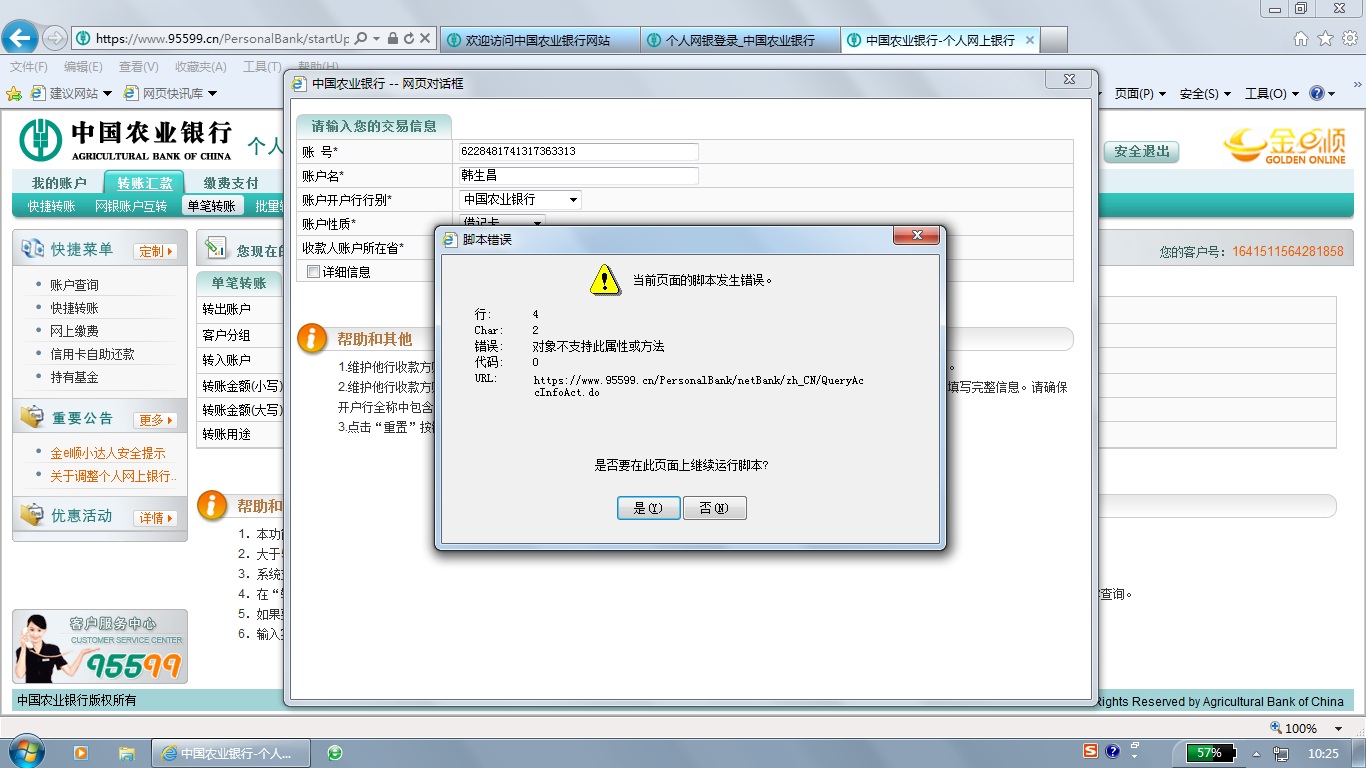
Task: Click the 95599 customer service center banner
Action: tap(100, 647)
